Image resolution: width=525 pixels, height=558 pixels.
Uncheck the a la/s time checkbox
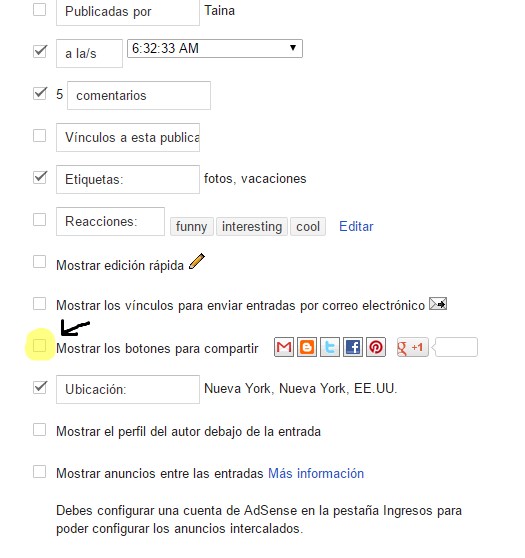point(40,51)
